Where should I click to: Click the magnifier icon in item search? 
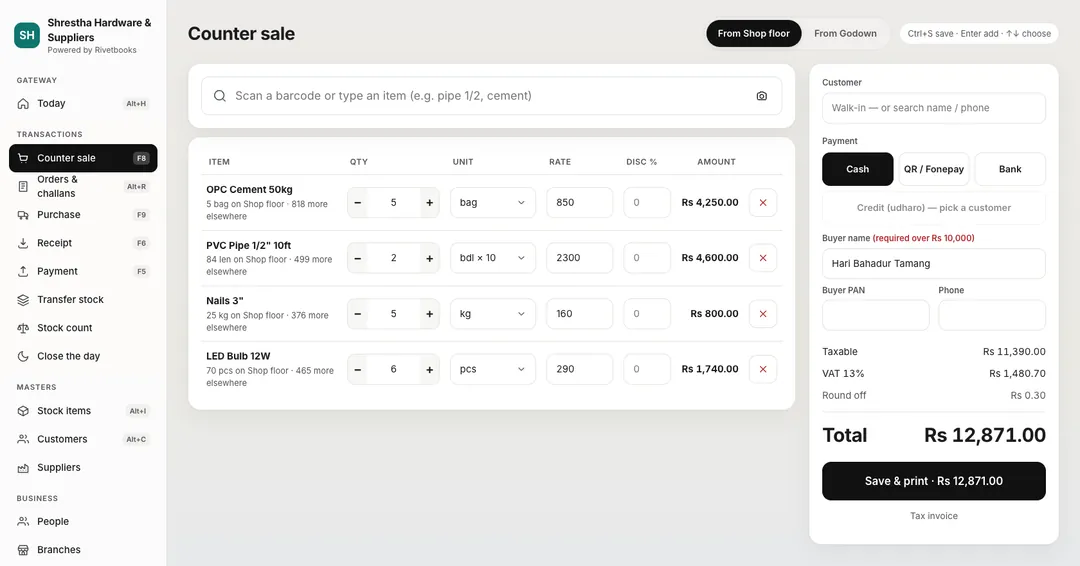[x=220, y=96]
